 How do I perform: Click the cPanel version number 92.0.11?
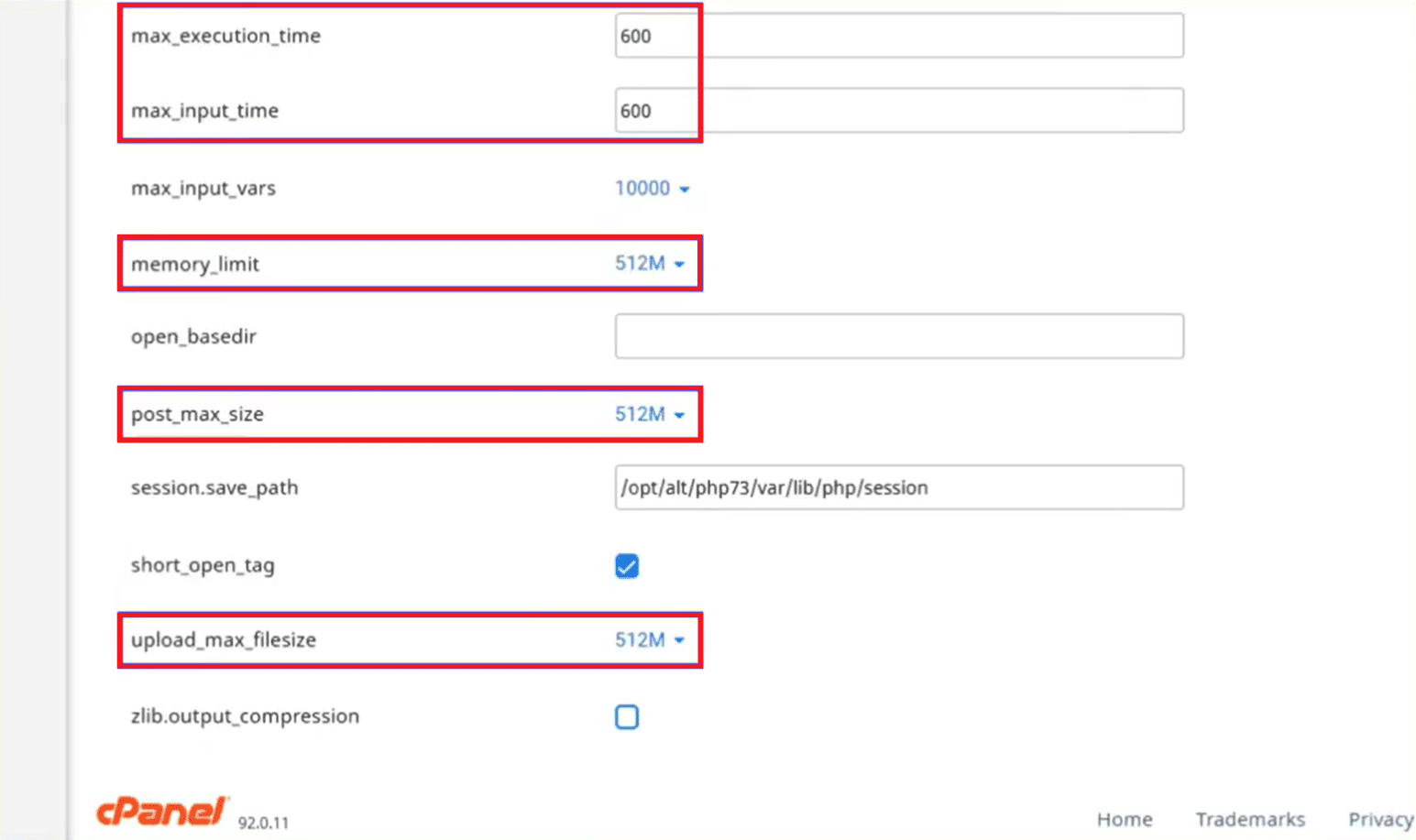(x=263, y=823)
